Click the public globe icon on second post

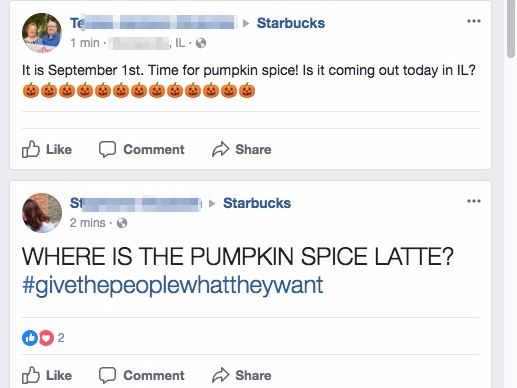[122, 223]
